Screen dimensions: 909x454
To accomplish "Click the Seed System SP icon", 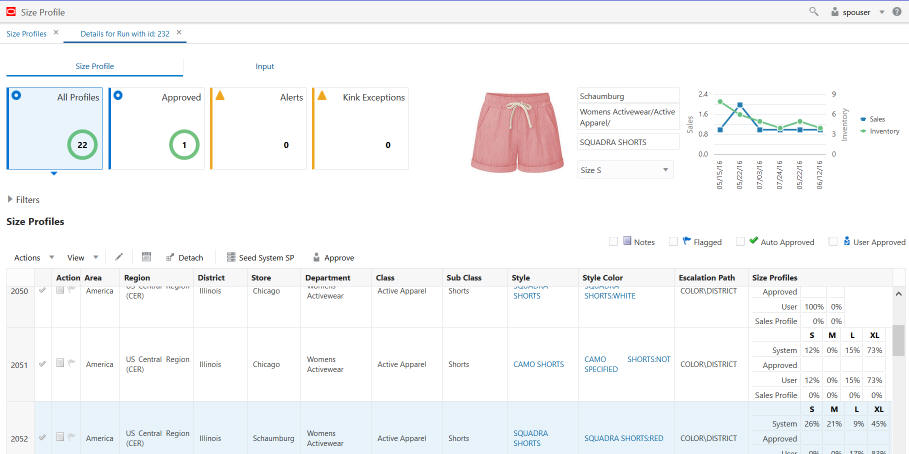I will coord(231,257).
